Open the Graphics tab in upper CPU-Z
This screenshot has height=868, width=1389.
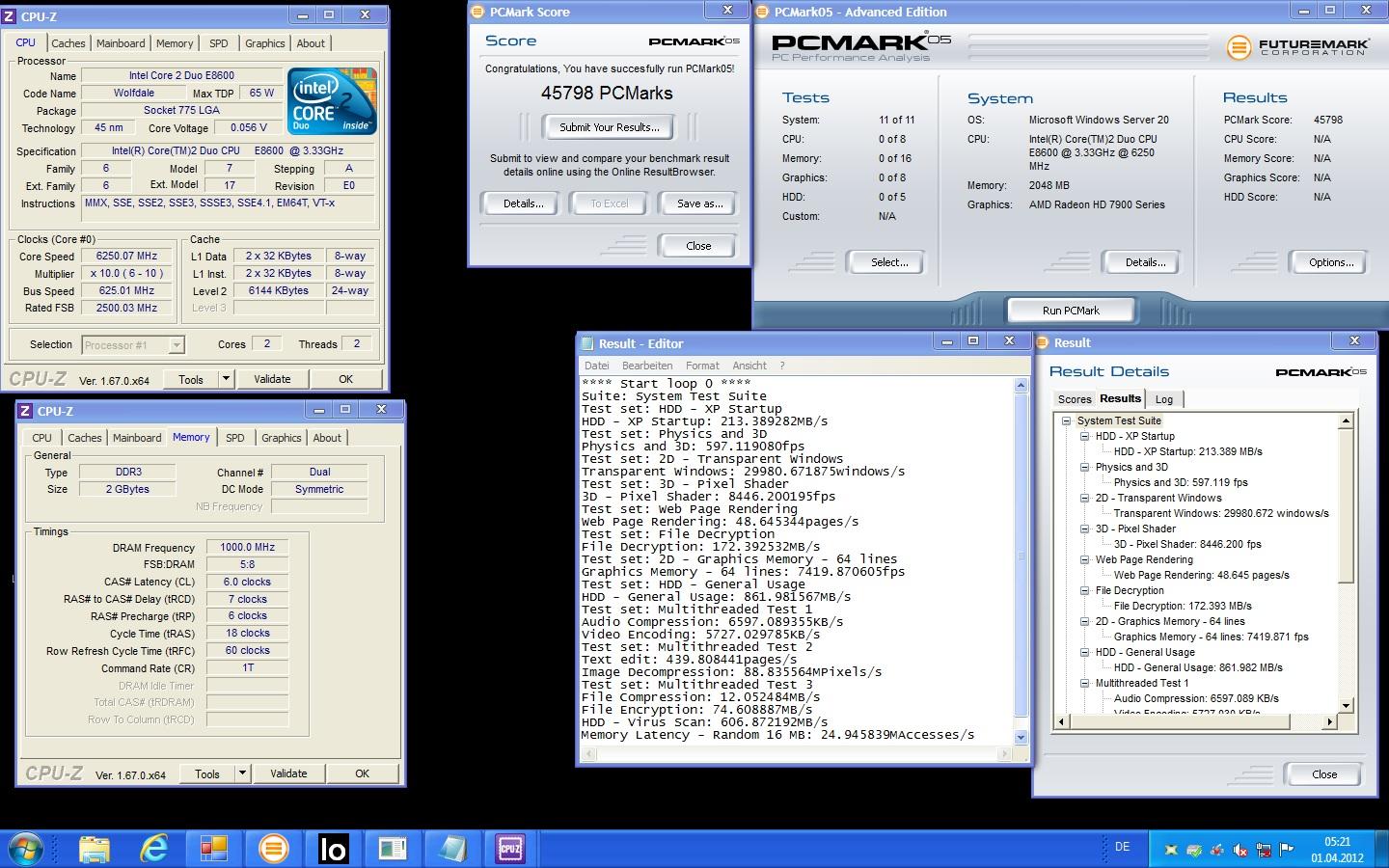(264, 43)
